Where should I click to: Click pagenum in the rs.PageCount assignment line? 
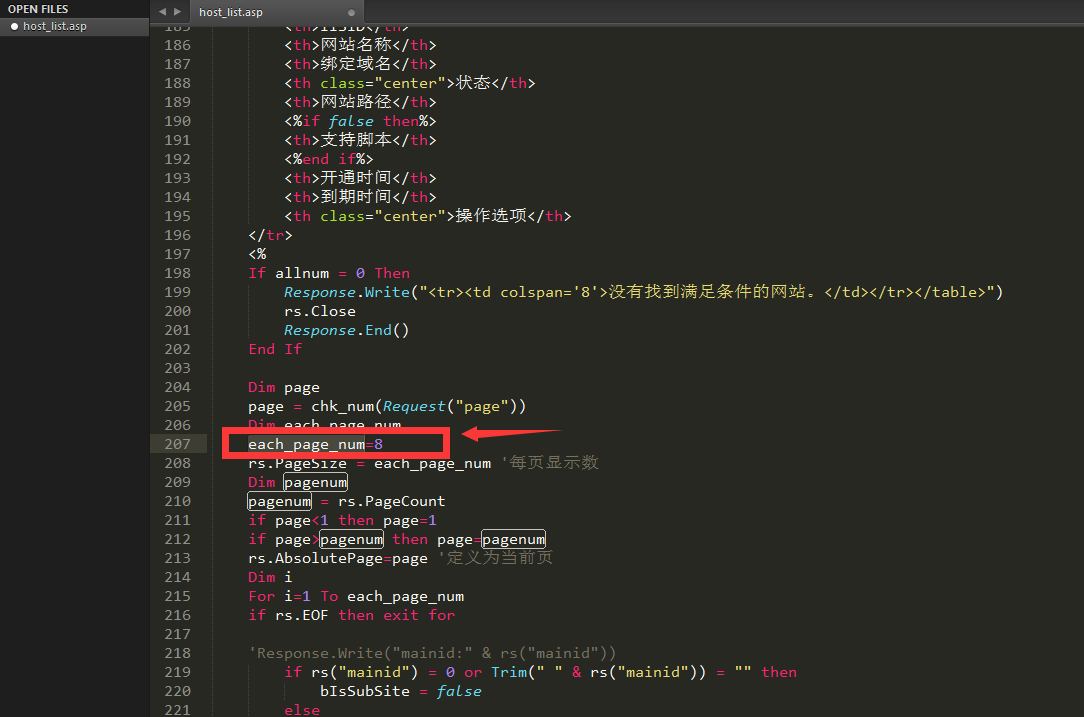tap(280, 501)
